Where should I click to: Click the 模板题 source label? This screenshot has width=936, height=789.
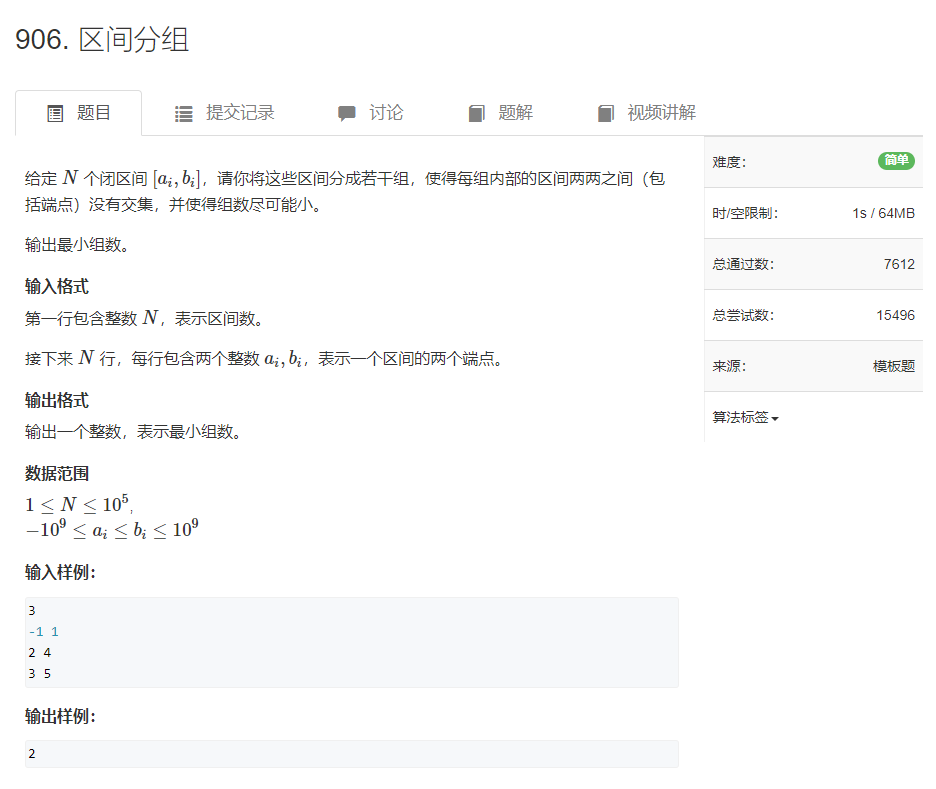click(895, 366)
